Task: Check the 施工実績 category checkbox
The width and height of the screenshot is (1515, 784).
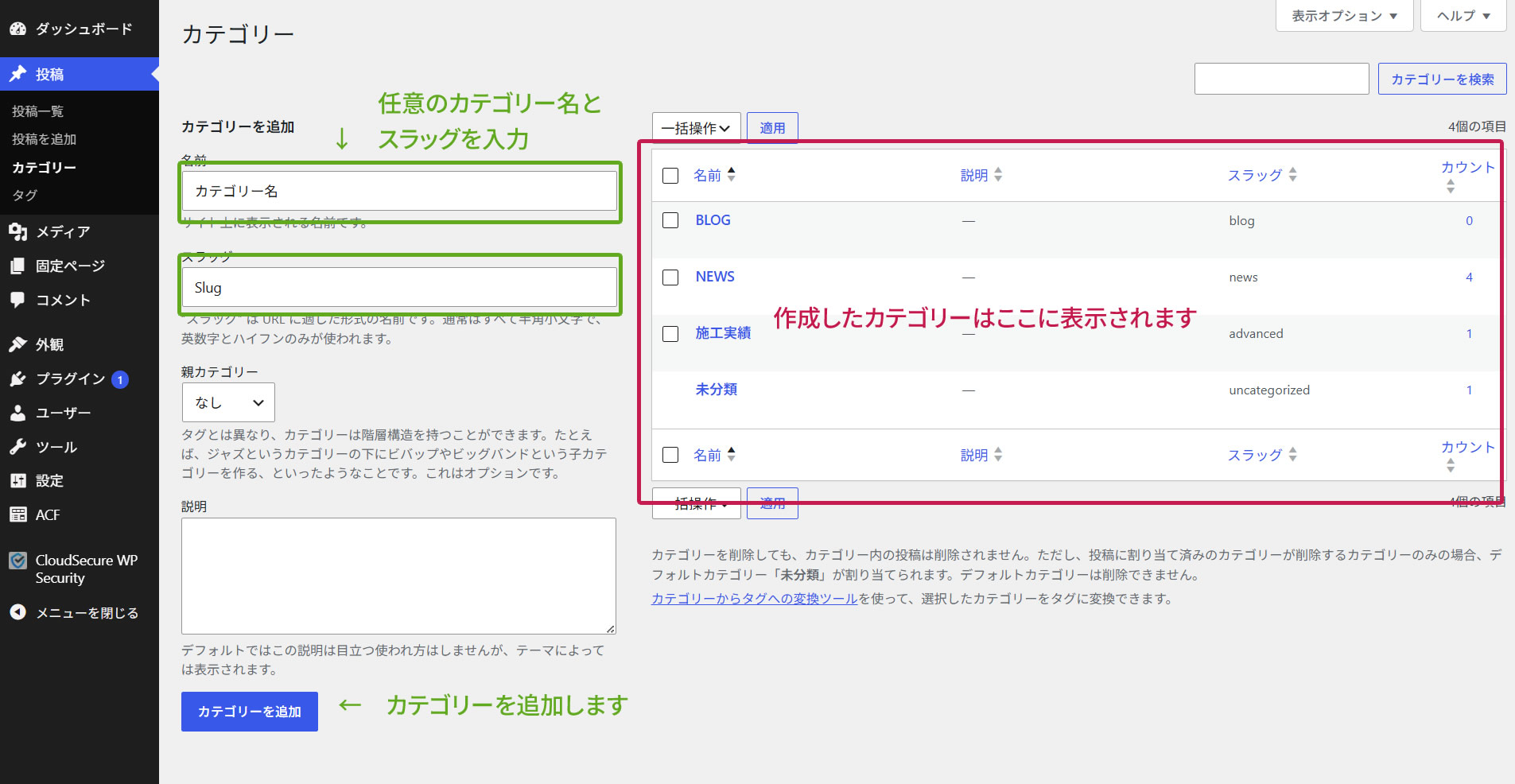Action: (x=670, y=333)
